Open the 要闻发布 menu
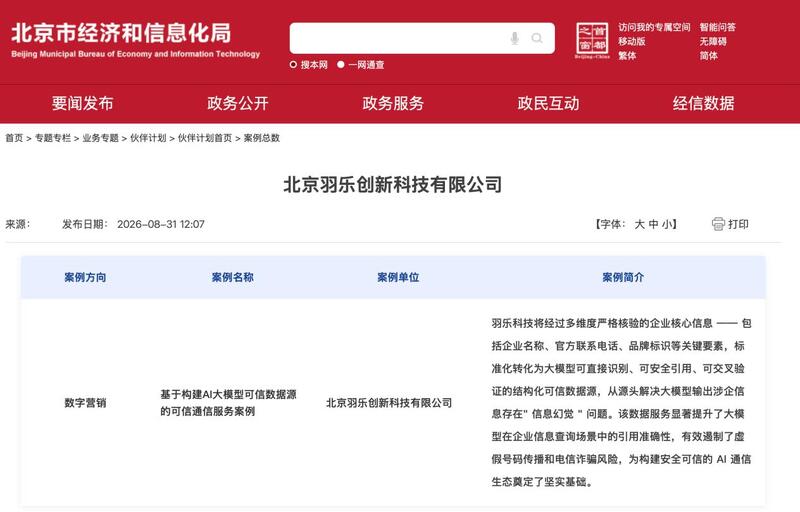The width and height of the screenshot is (800, 512). point(82,104)
